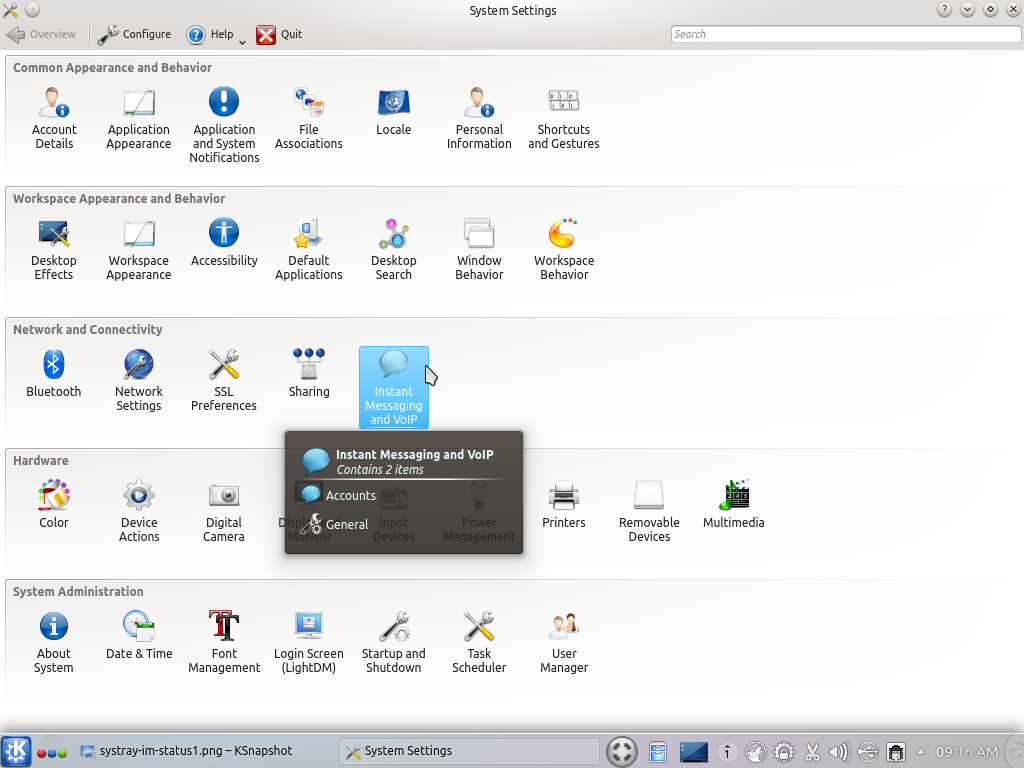Click the Overview back button
This screenshot has width=1024, height=768.
(x=41, y=34)
